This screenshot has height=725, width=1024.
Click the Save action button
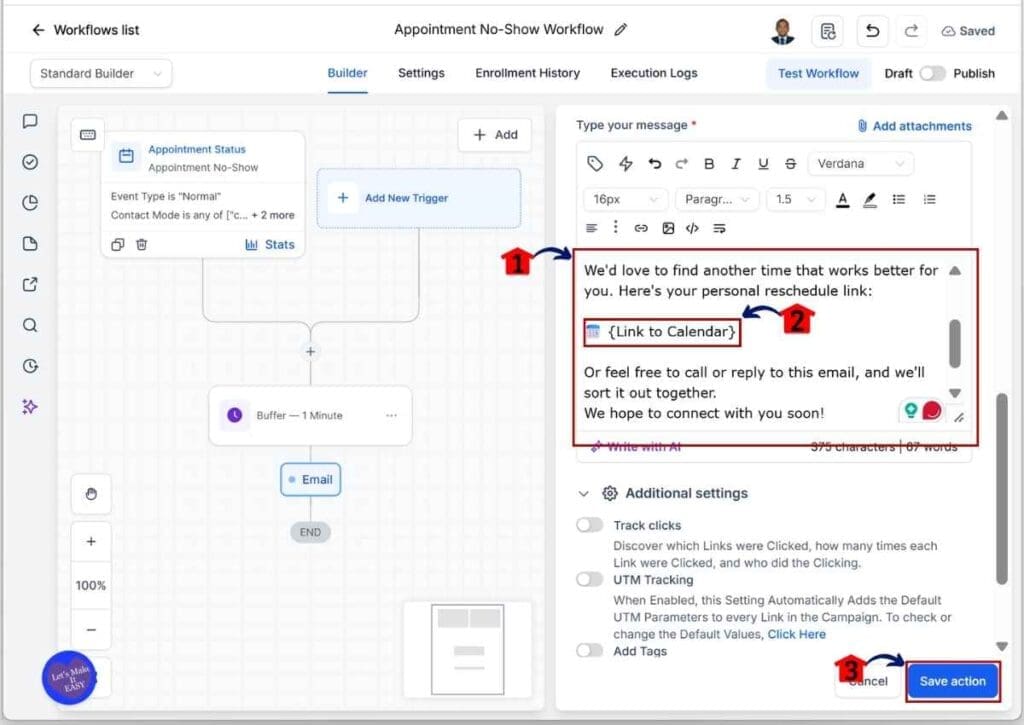pos(953,681)
